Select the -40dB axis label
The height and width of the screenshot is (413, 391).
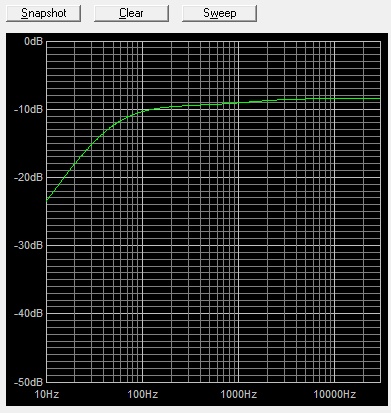[29, 313]
